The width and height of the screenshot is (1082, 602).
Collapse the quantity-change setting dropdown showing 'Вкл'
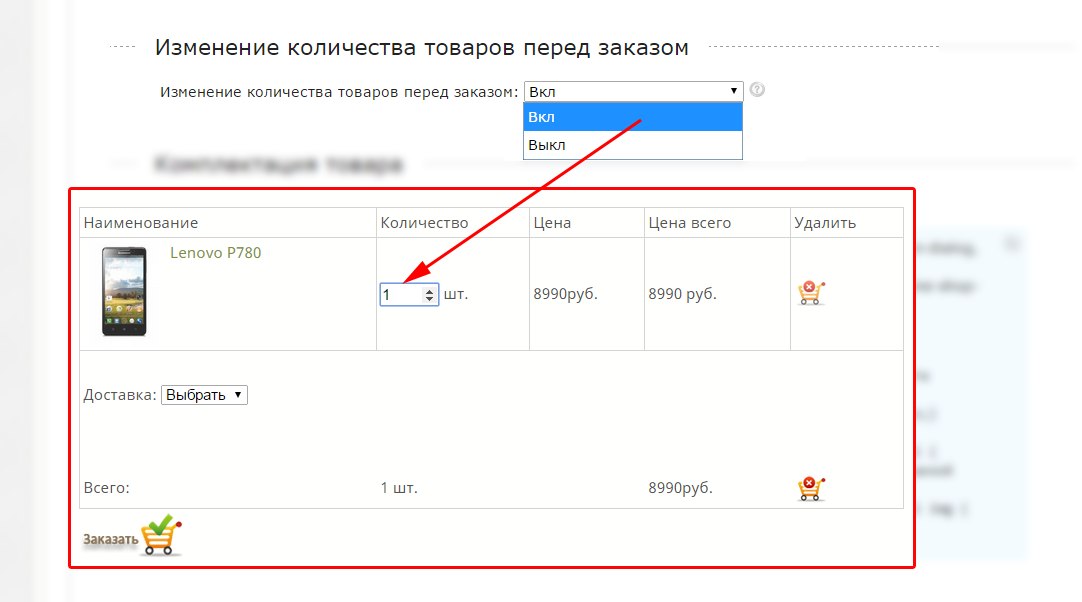[633, 91]
